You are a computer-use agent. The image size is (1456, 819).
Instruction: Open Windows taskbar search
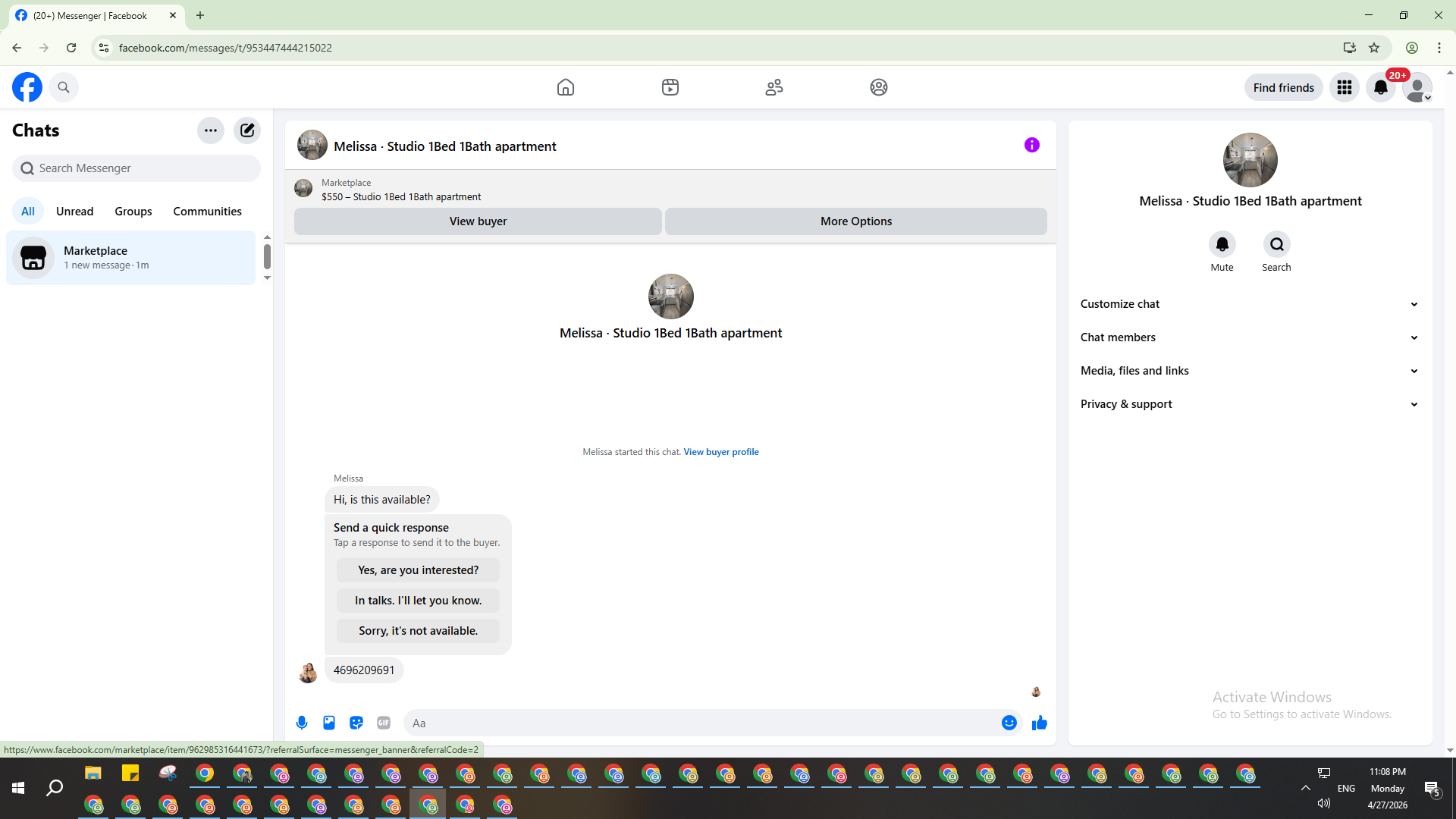coord(55,789)
